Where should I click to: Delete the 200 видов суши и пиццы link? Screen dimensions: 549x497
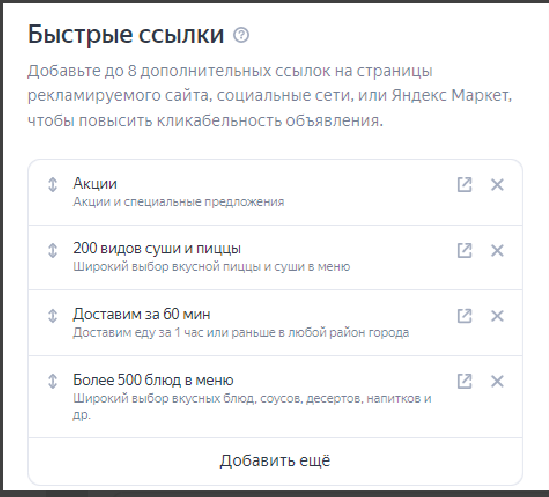click(497, 250)
